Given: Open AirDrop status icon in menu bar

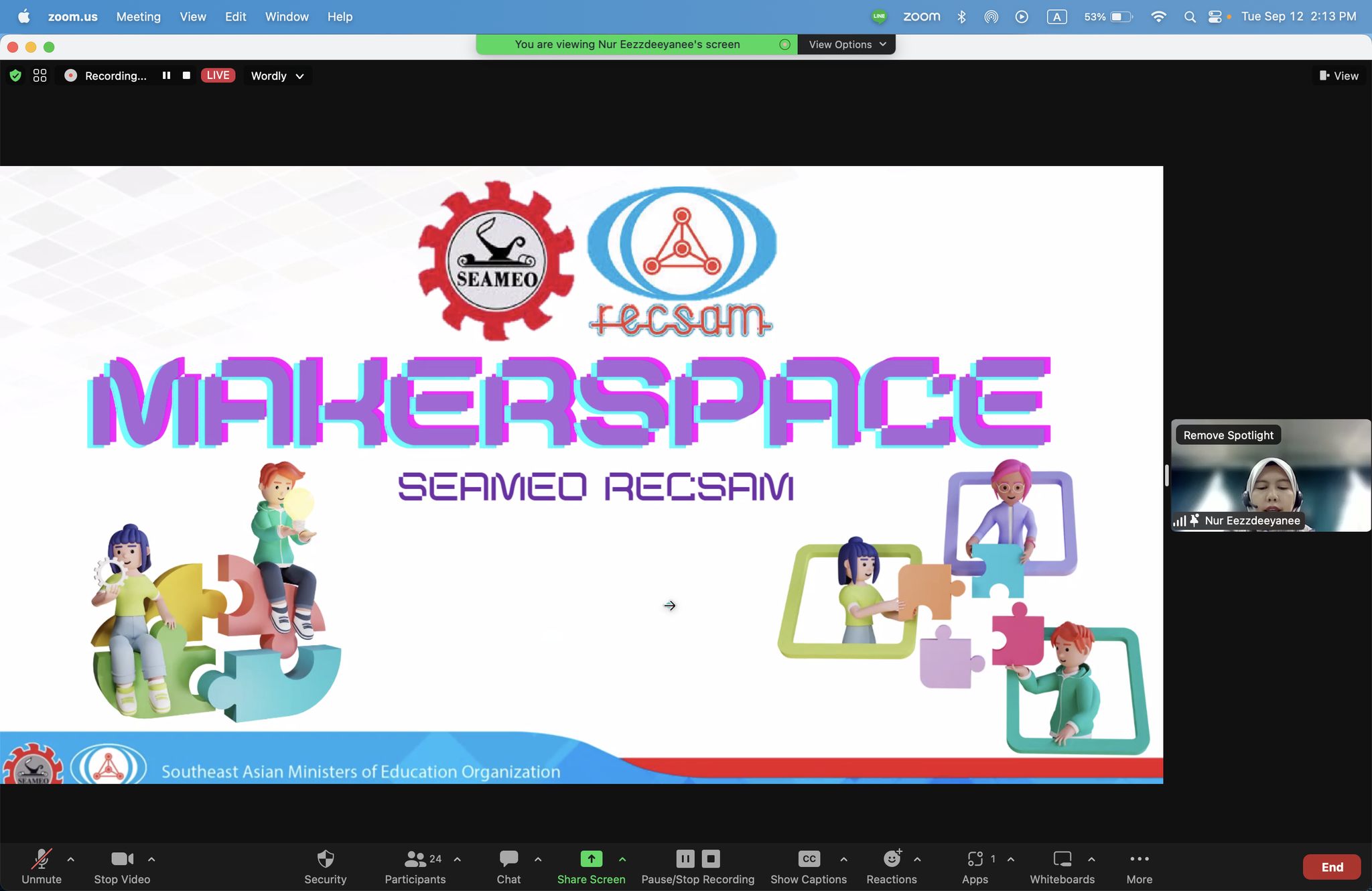Looking at the screenshot, I should [x=991, y=17].
